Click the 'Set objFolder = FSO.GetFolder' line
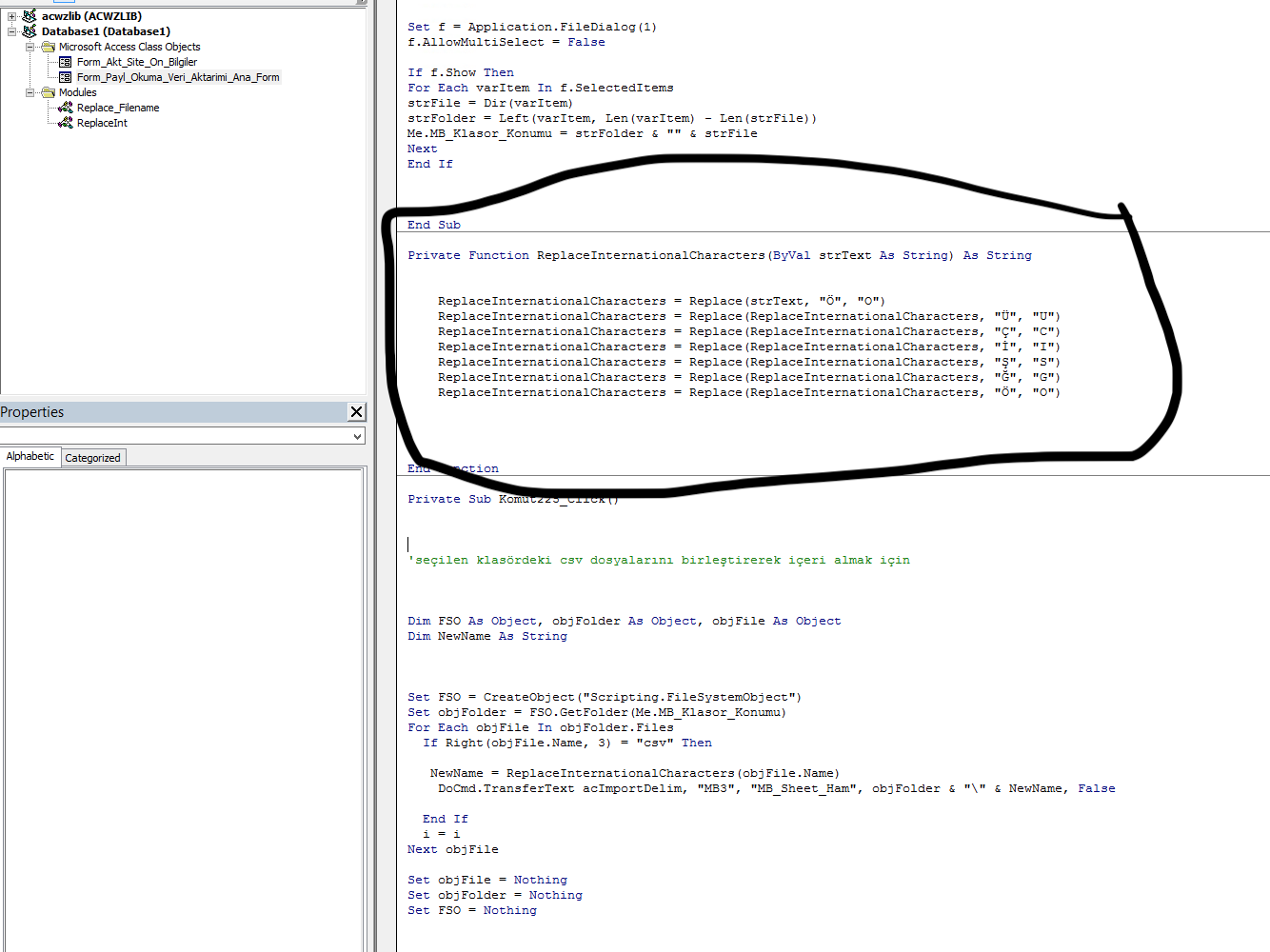This screenshot has width=1270, height=952. [x=597, y=712]
